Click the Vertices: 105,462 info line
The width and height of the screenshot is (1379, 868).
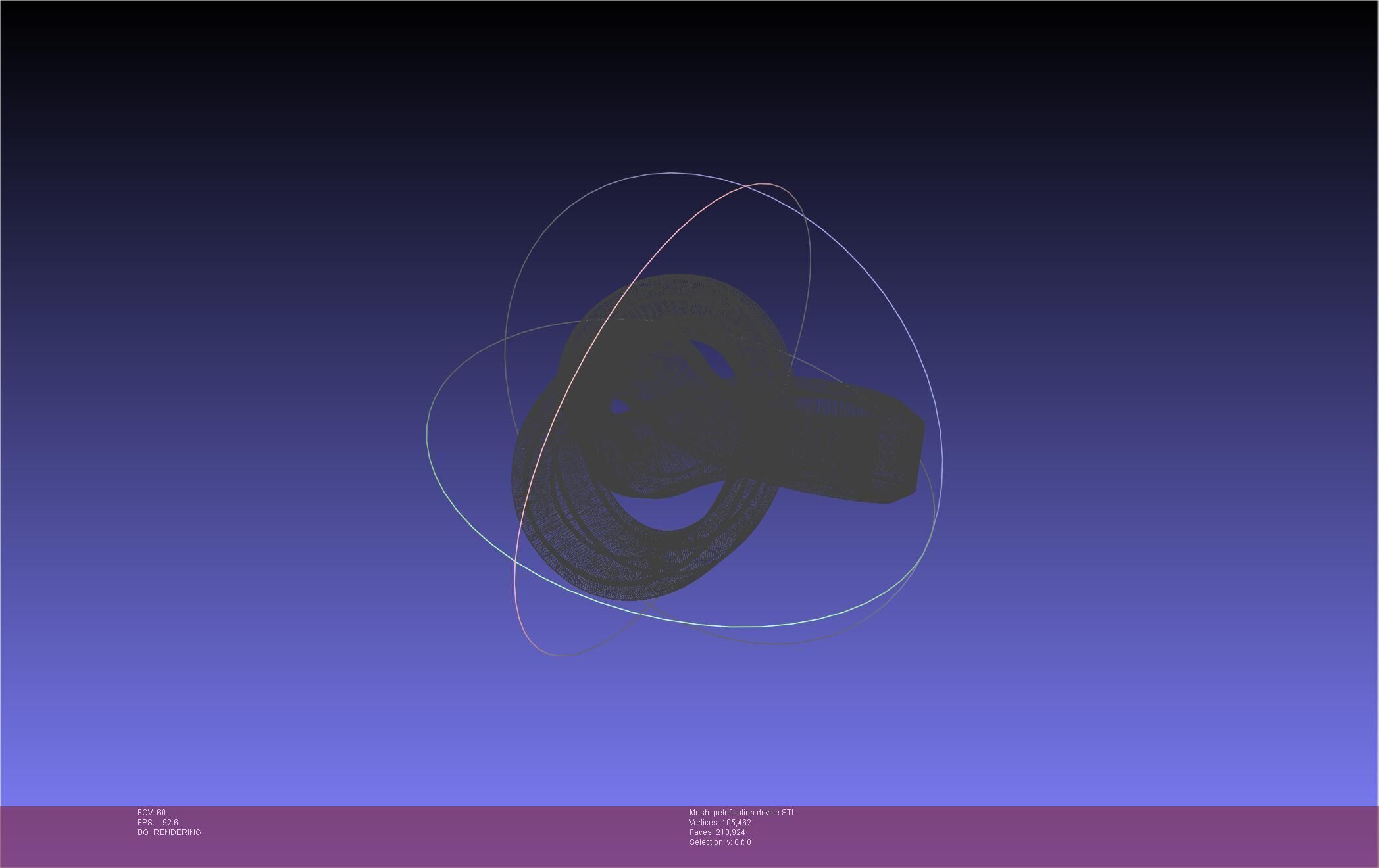point(720,823)
